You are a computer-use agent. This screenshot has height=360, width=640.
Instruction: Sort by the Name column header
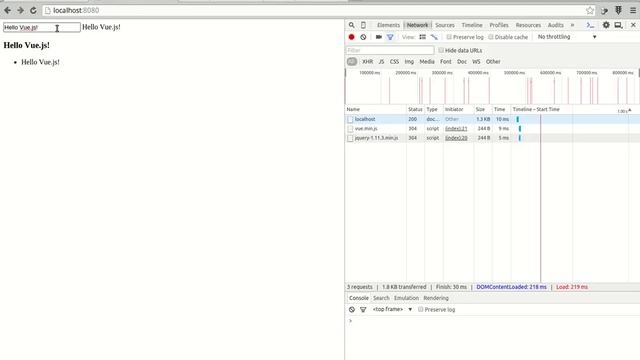pyautogui.click(x=376, y=109)
